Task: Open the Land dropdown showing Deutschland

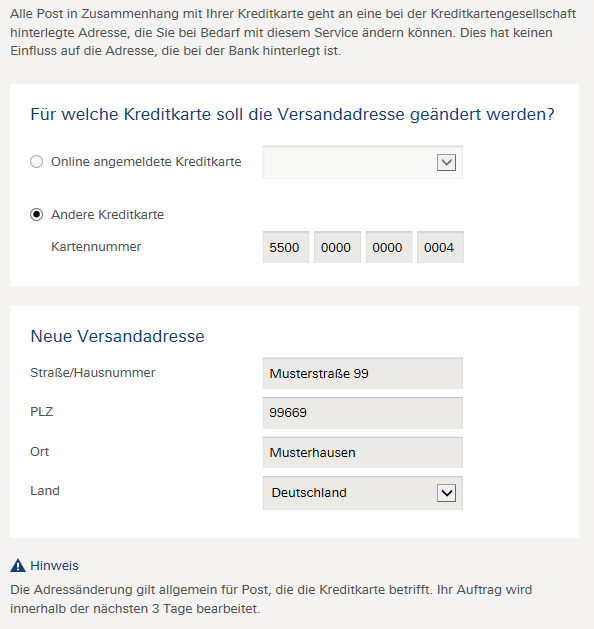Action: (x=363, y=493)
